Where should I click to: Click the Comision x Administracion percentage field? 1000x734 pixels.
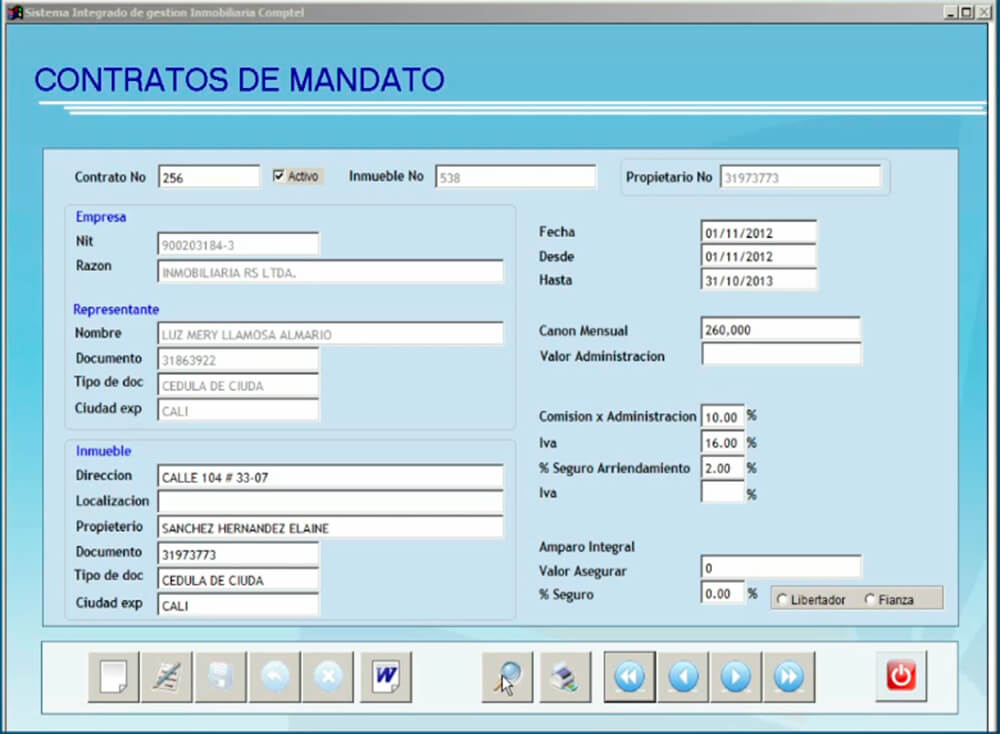723,417
